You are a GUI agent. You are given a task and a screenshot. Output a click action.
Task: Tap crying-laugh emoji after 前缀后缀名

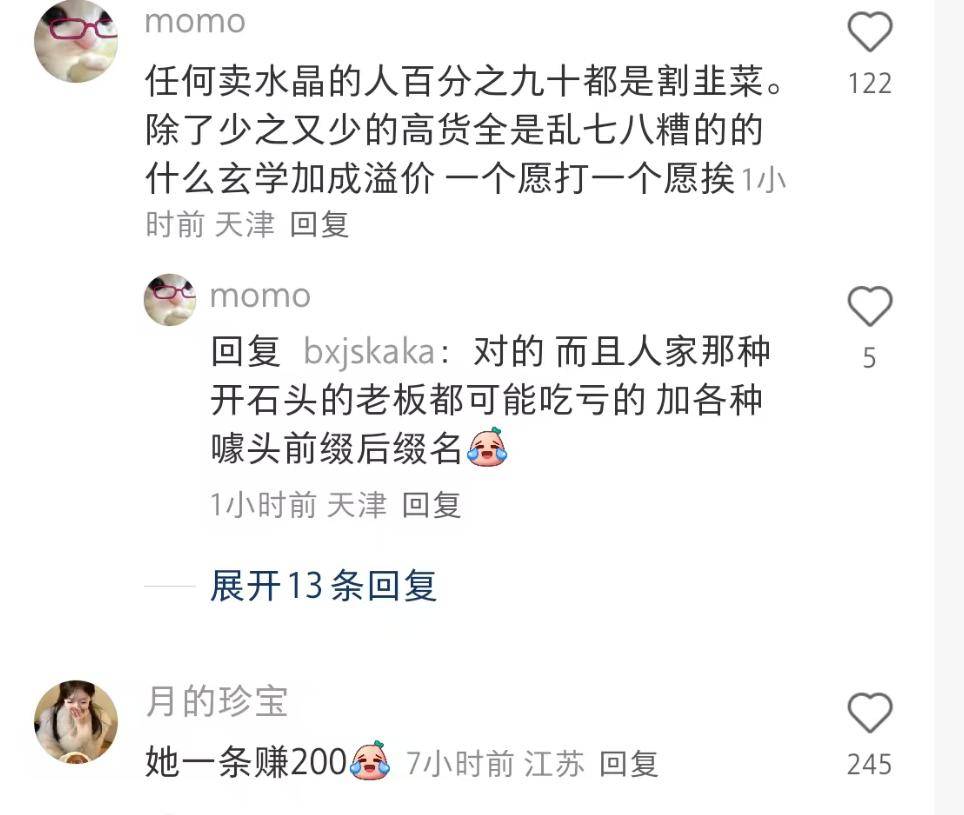point(487,447)
